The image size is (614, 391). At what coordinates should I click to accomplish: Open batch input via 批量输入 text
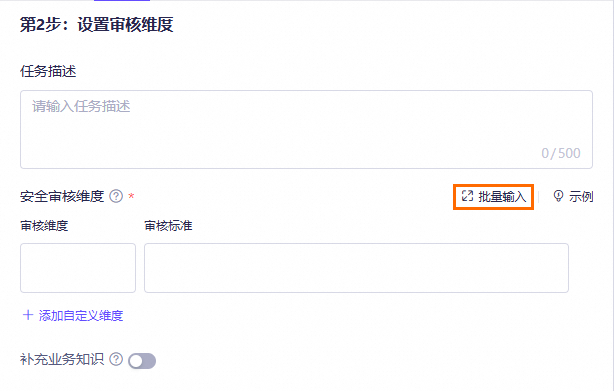click(x=502, y=196)
